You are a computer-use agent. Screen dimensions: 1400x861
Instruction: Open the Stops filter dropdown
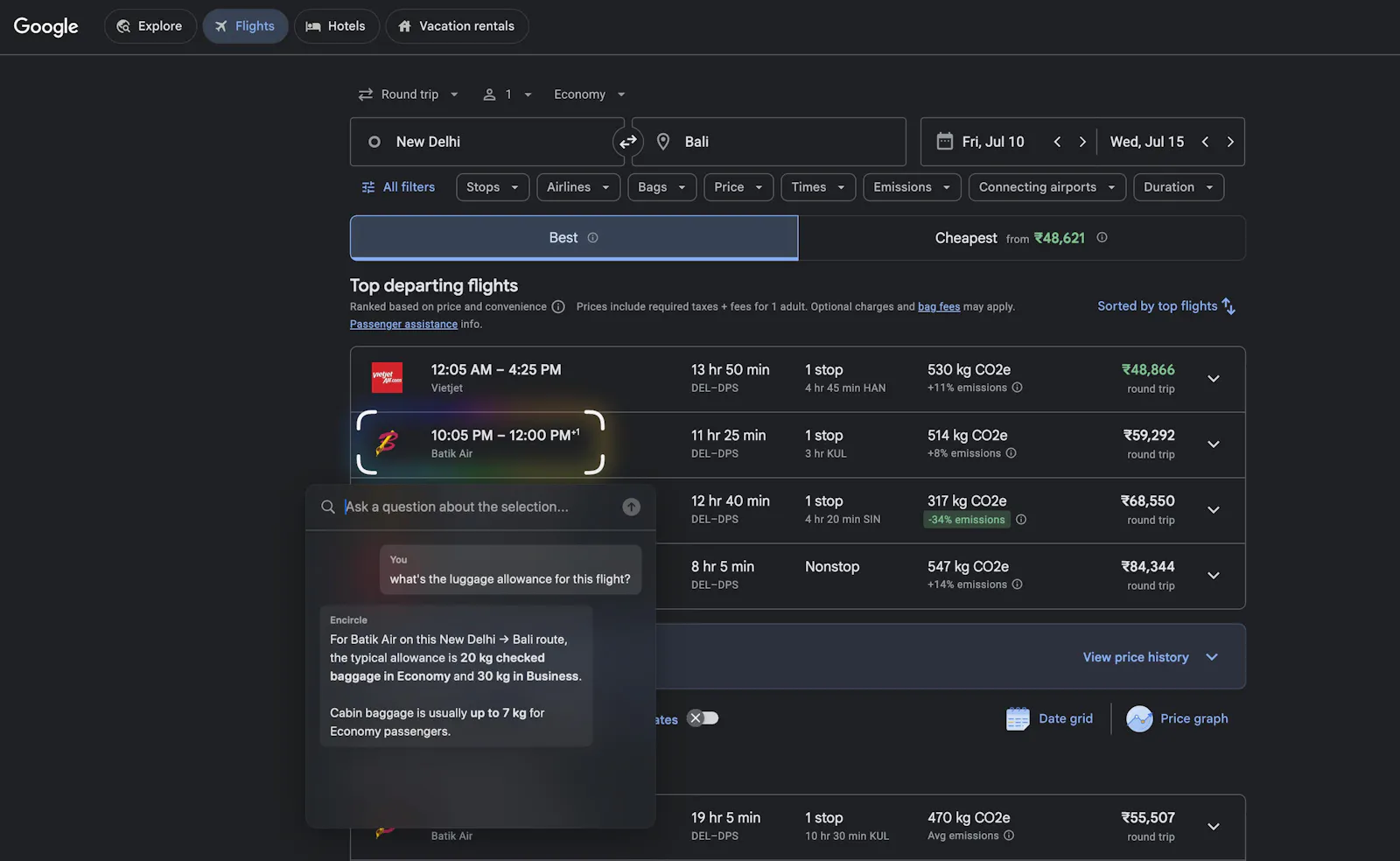(493, 187)
